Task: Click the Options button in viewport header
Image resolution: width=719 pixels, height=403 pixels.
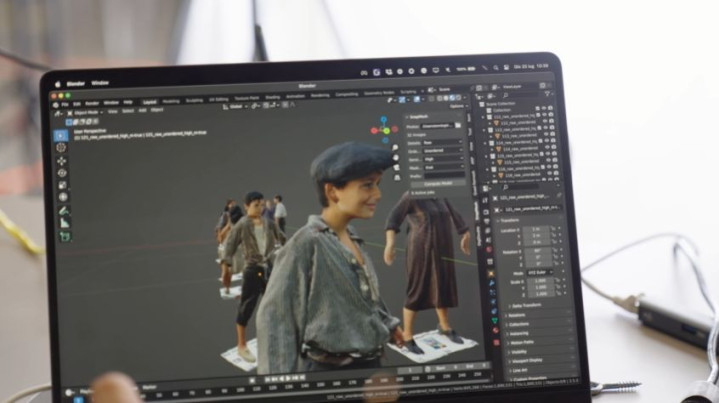Action: pyautogui.click(x=455, y=106)
